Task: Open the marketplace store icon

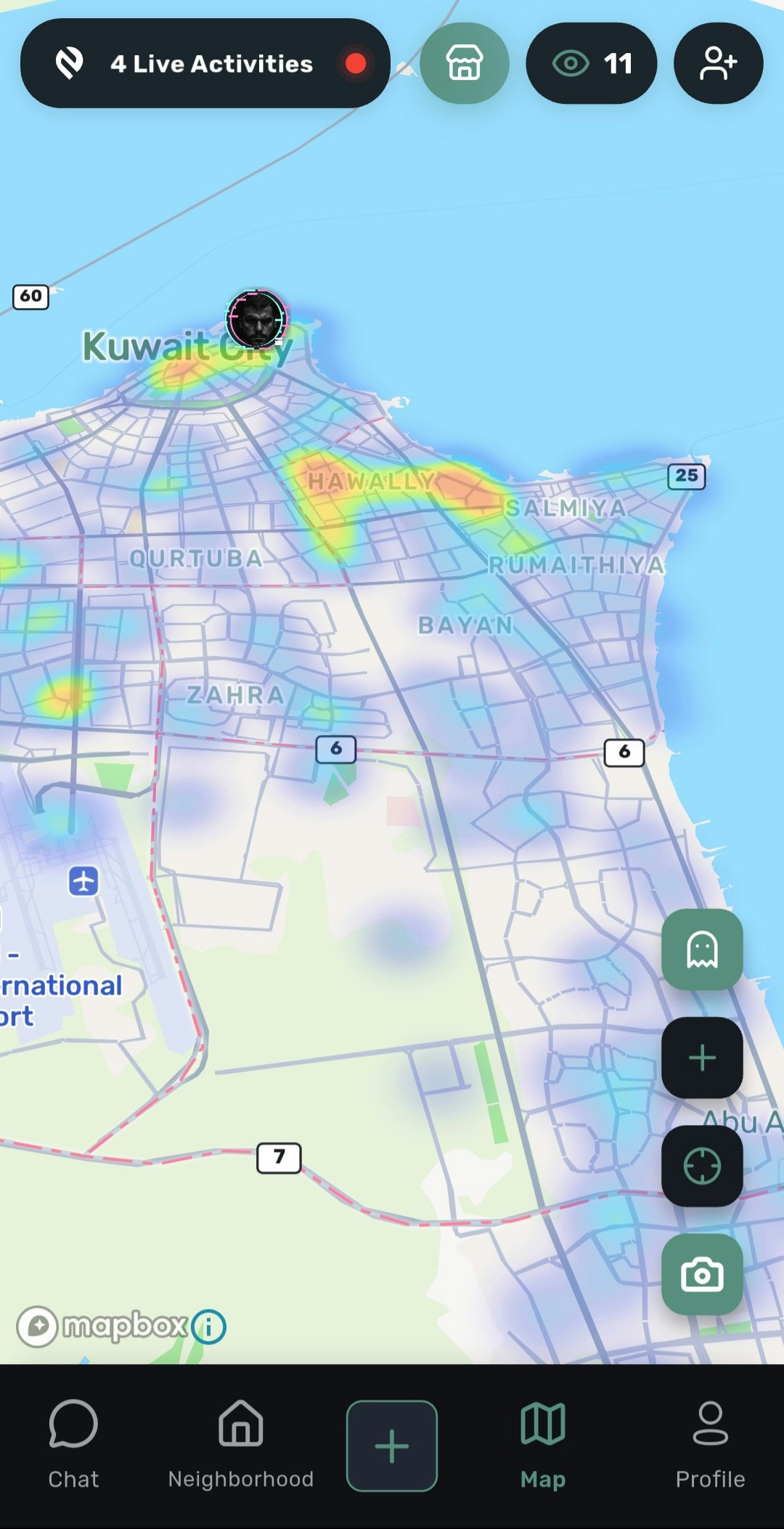Action: pyautogui.click(x=465, y=63)
